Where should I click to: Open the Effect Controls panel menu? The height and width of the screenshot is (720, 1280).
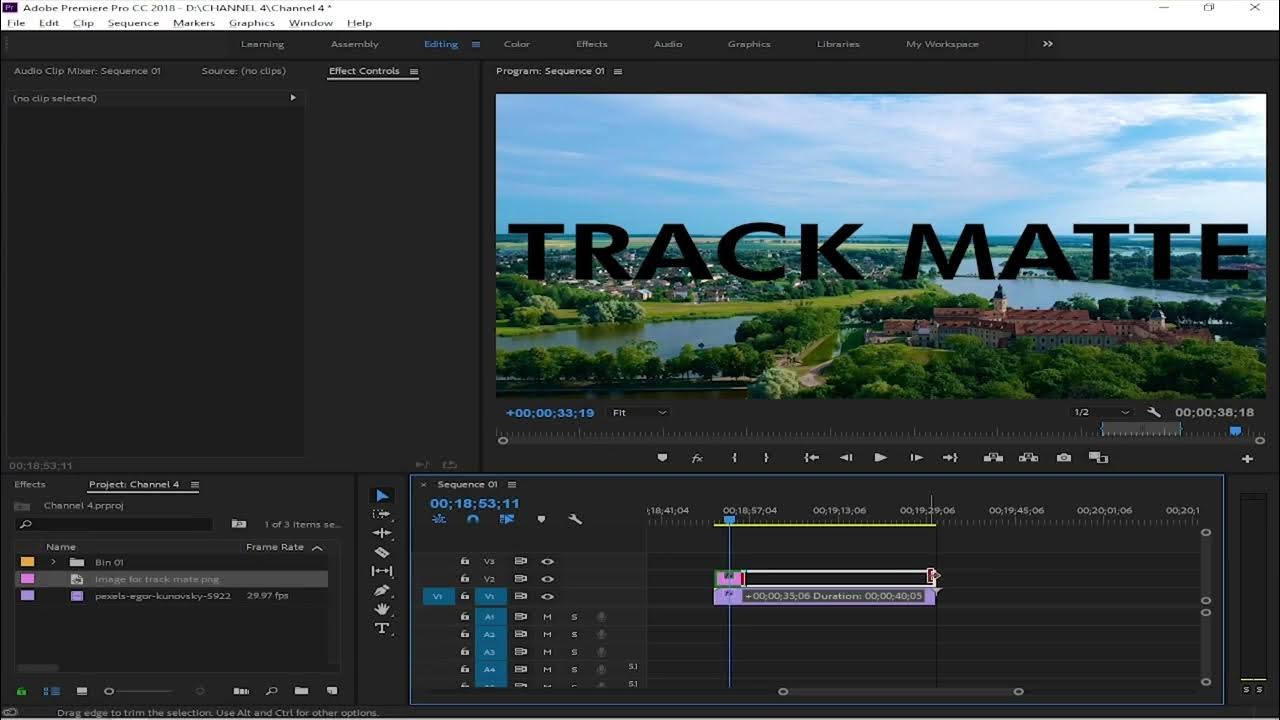click(414, 72)
